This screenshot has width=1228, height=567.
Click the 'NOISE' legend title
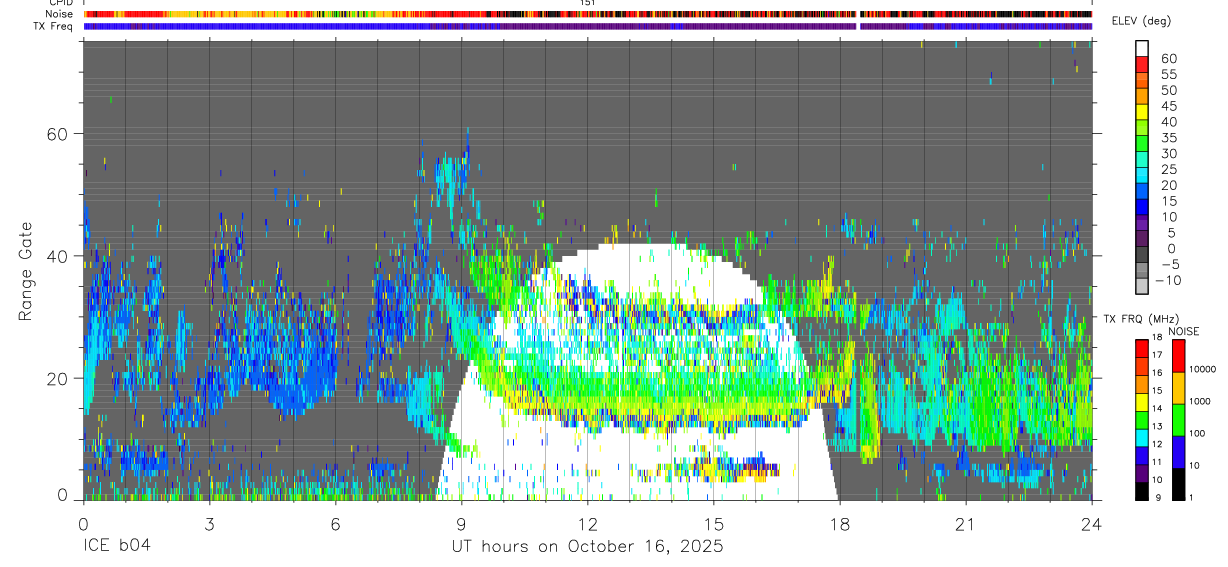pyautogui.click(x=1183, y=331)
